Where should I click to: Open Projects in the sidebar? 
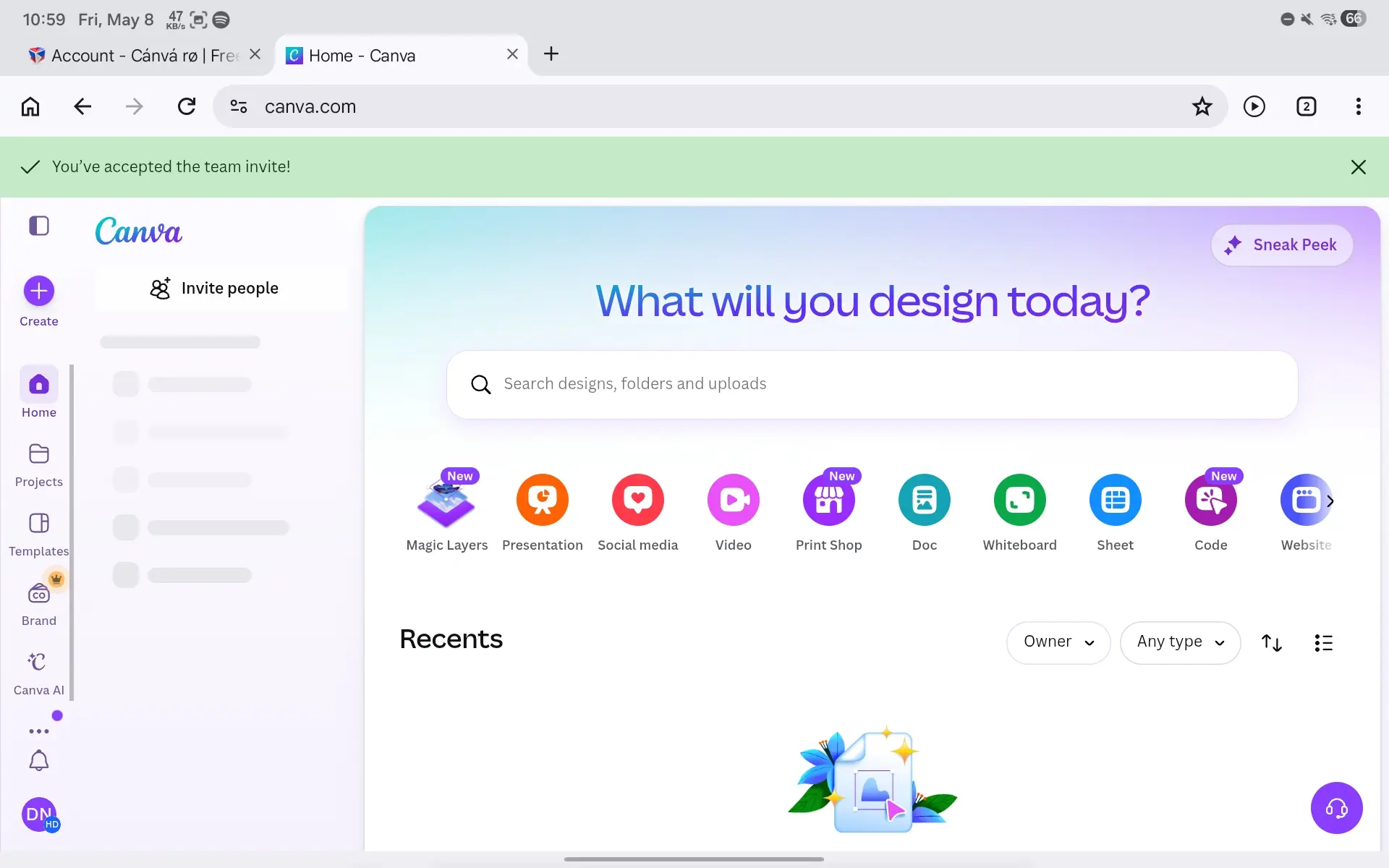point(39,465)
